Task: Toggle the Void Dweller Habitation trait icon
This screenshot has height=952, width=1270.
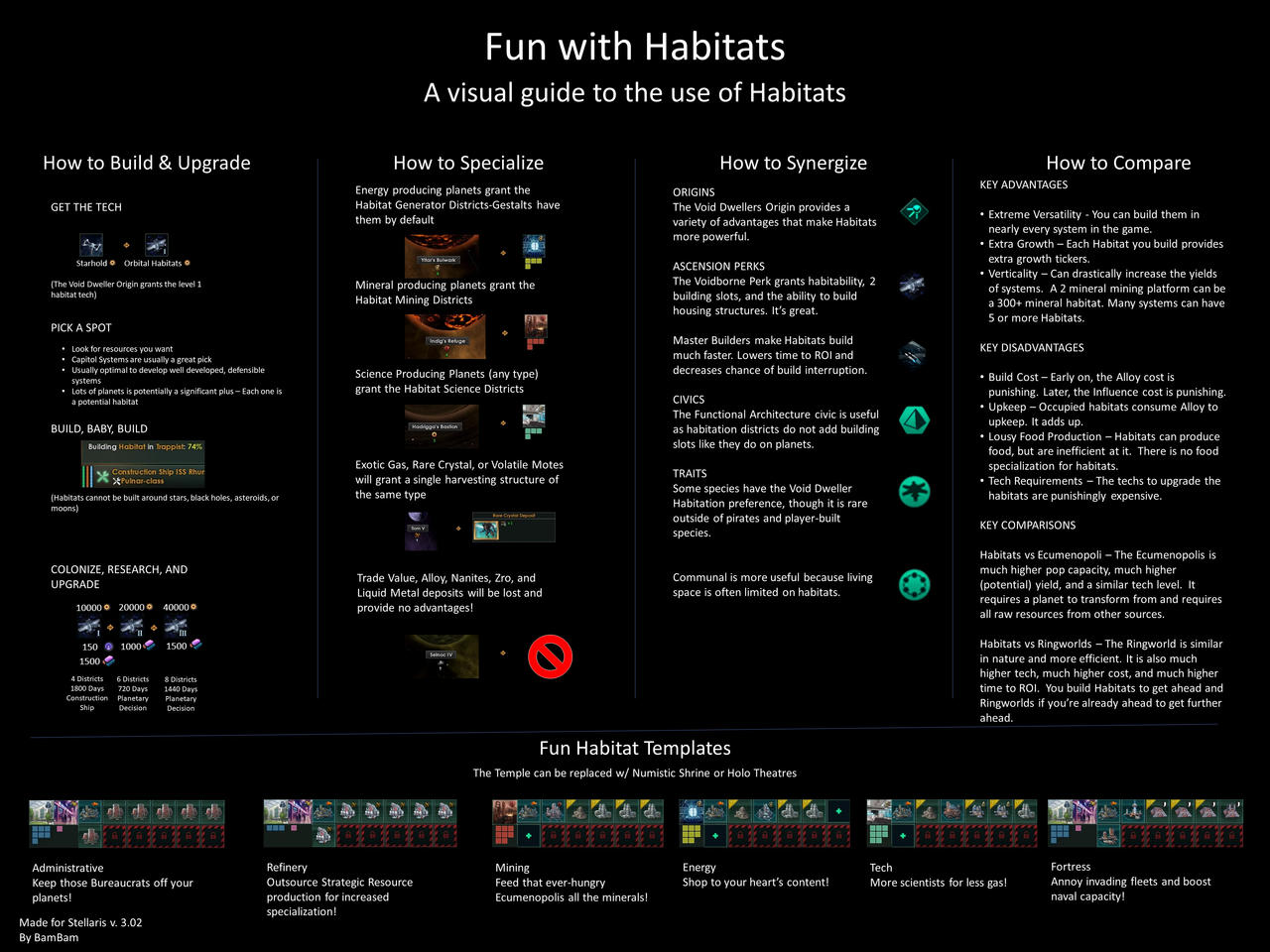Action: tap(913, 490)
